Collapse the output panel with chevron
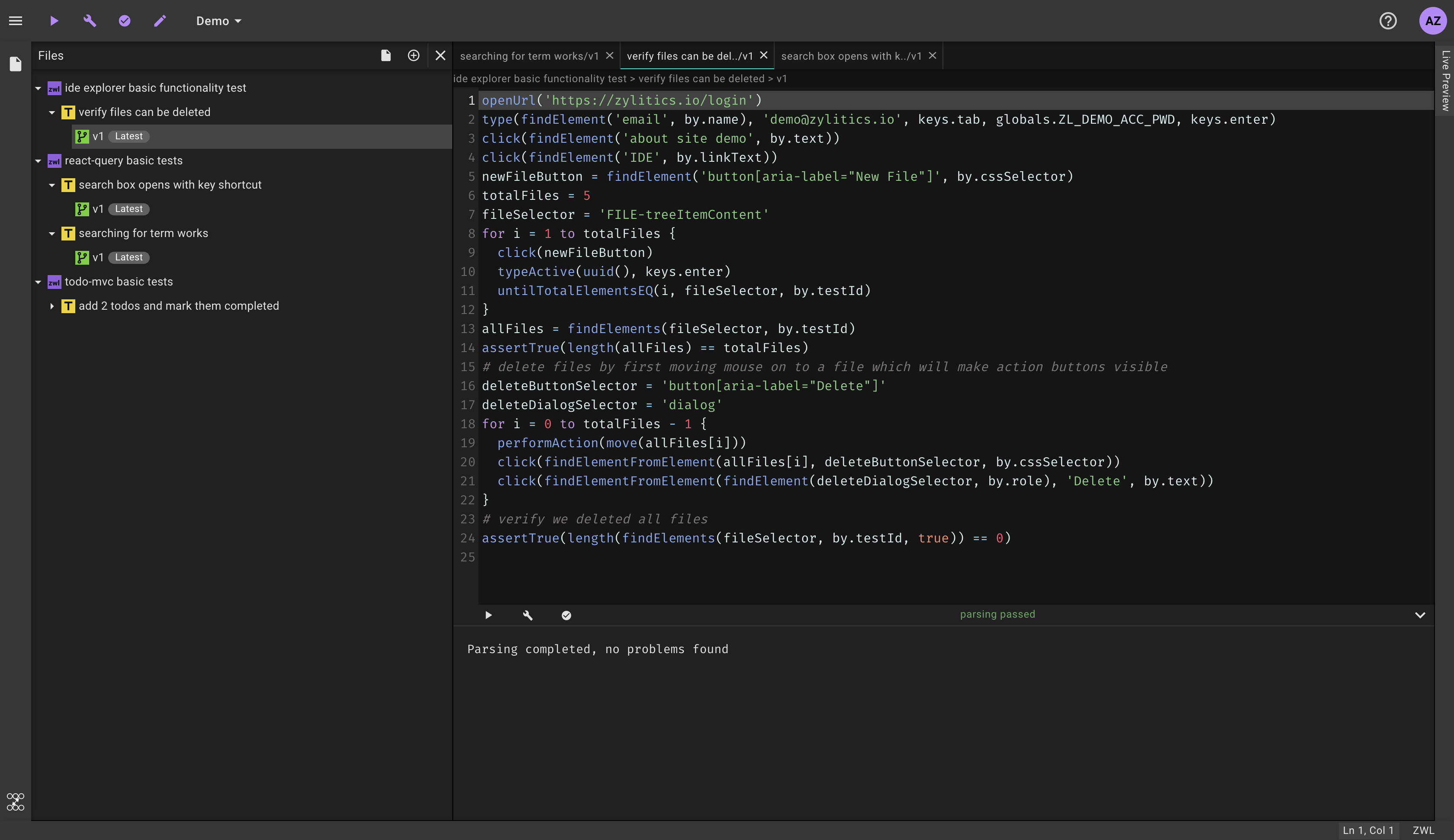 [1420, 615]
